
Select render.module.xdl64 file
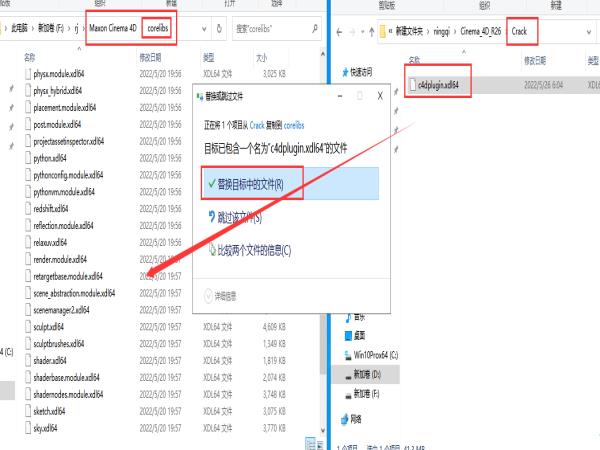[x=56, y=259]
